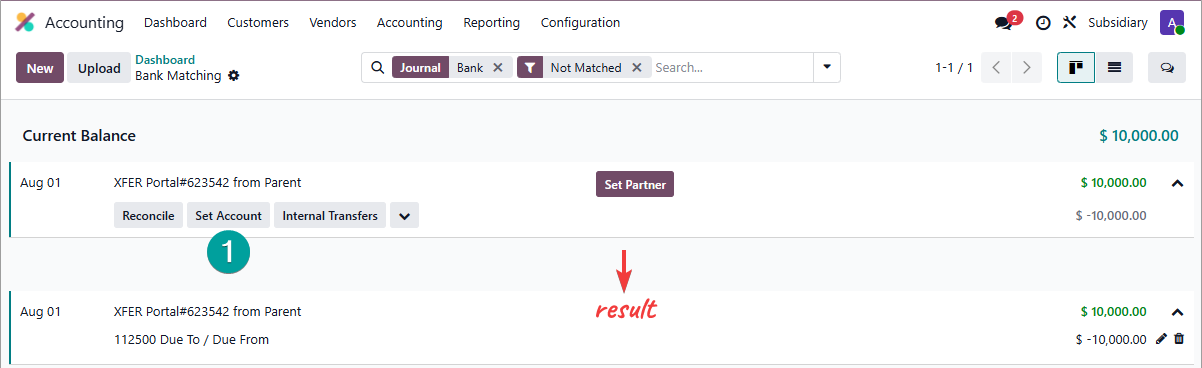This screenshot has height=368, width=1202.
Task: Edit the Due To / Due From line
Action: [1161, 339]
